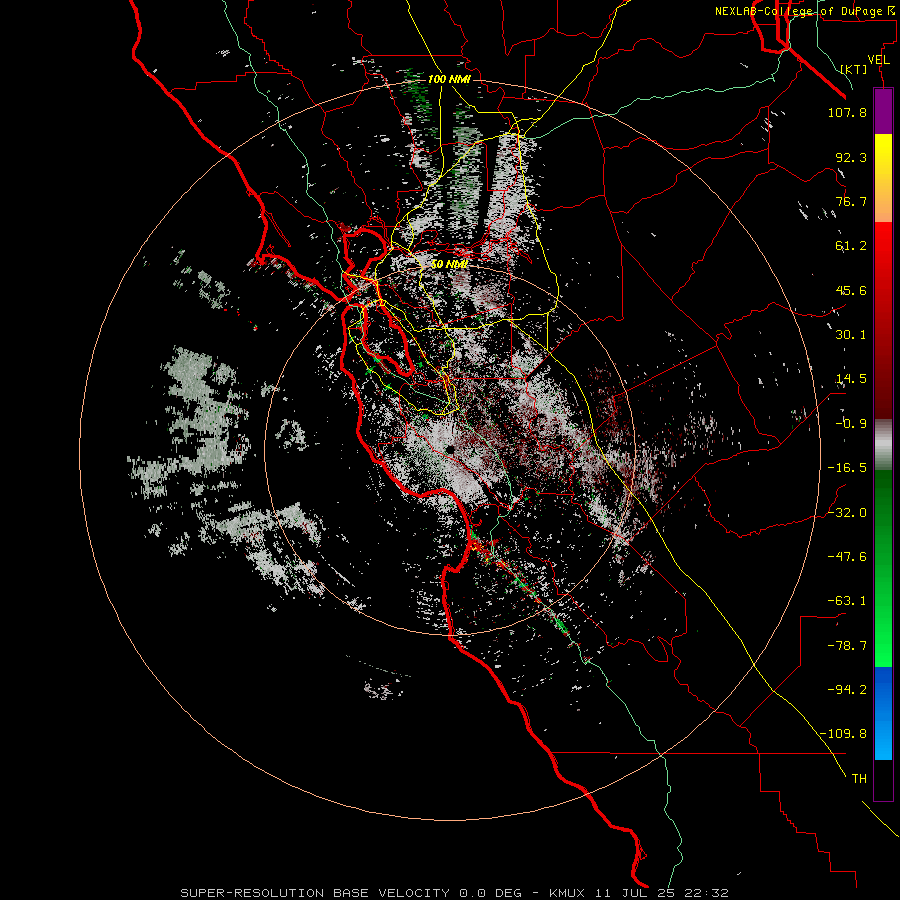The width and height of the screenshot is (900, 900).
Task: Click the 107.8 legend value
Action: [x=847, y=112]
